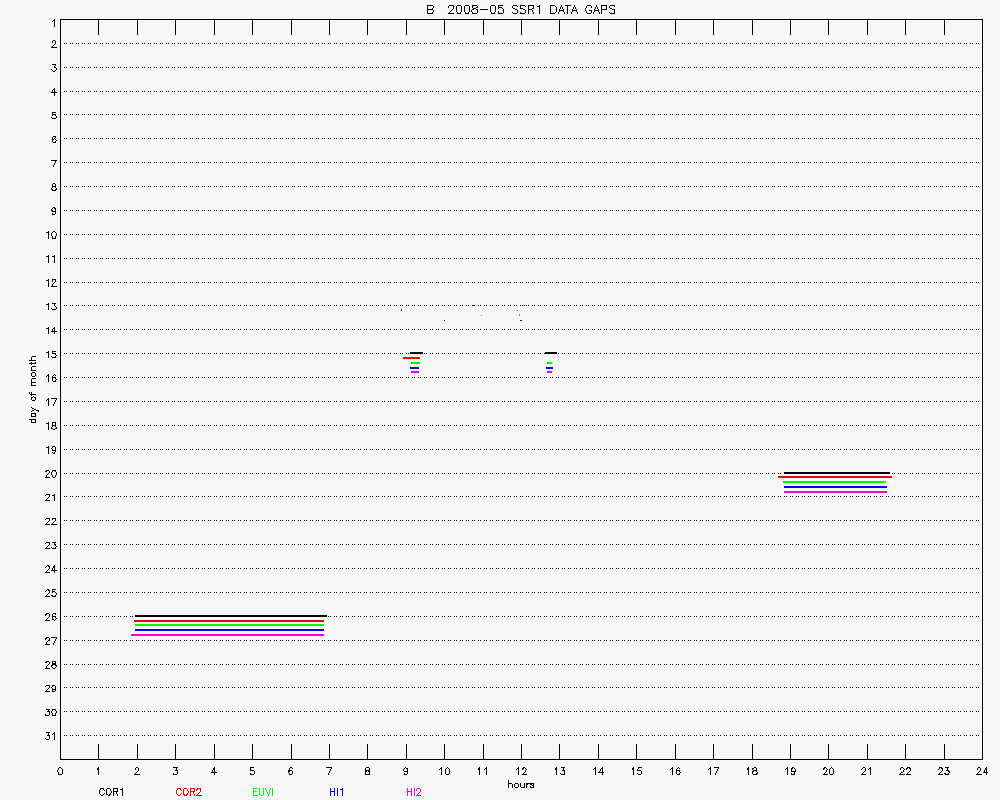Viewport: 1000px width, 800px height.
Task: Click hour 0 tick label on x-axis
Action: (x=60, y=771)
